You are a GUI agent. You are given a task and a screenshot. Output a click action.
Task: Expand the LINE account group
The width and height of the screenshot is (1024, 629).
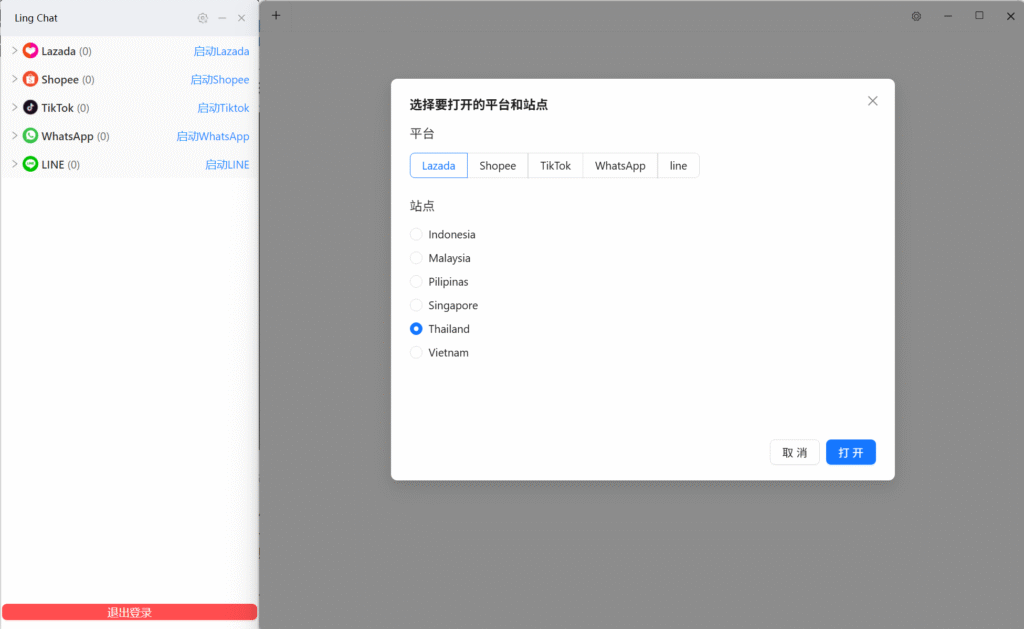click(x=14, y=164)
